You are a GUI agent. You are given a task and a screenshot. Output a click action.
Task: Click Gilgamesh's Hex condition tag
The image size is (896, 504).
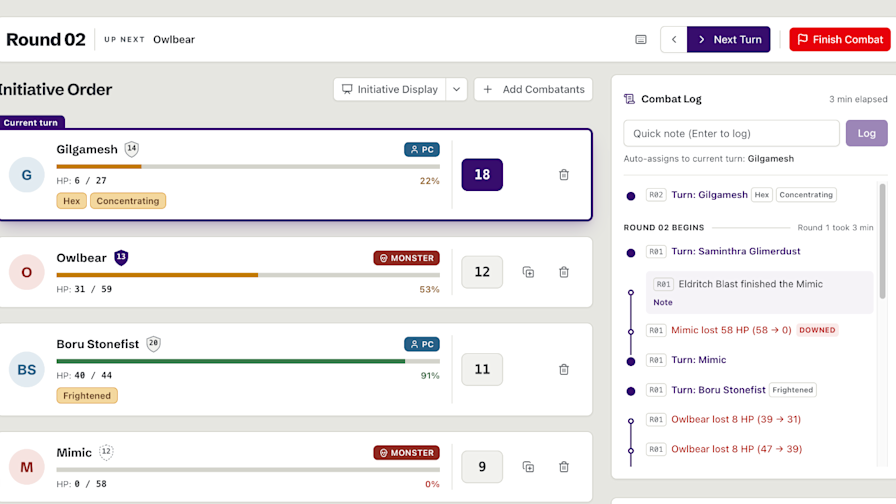pos(71,201)
